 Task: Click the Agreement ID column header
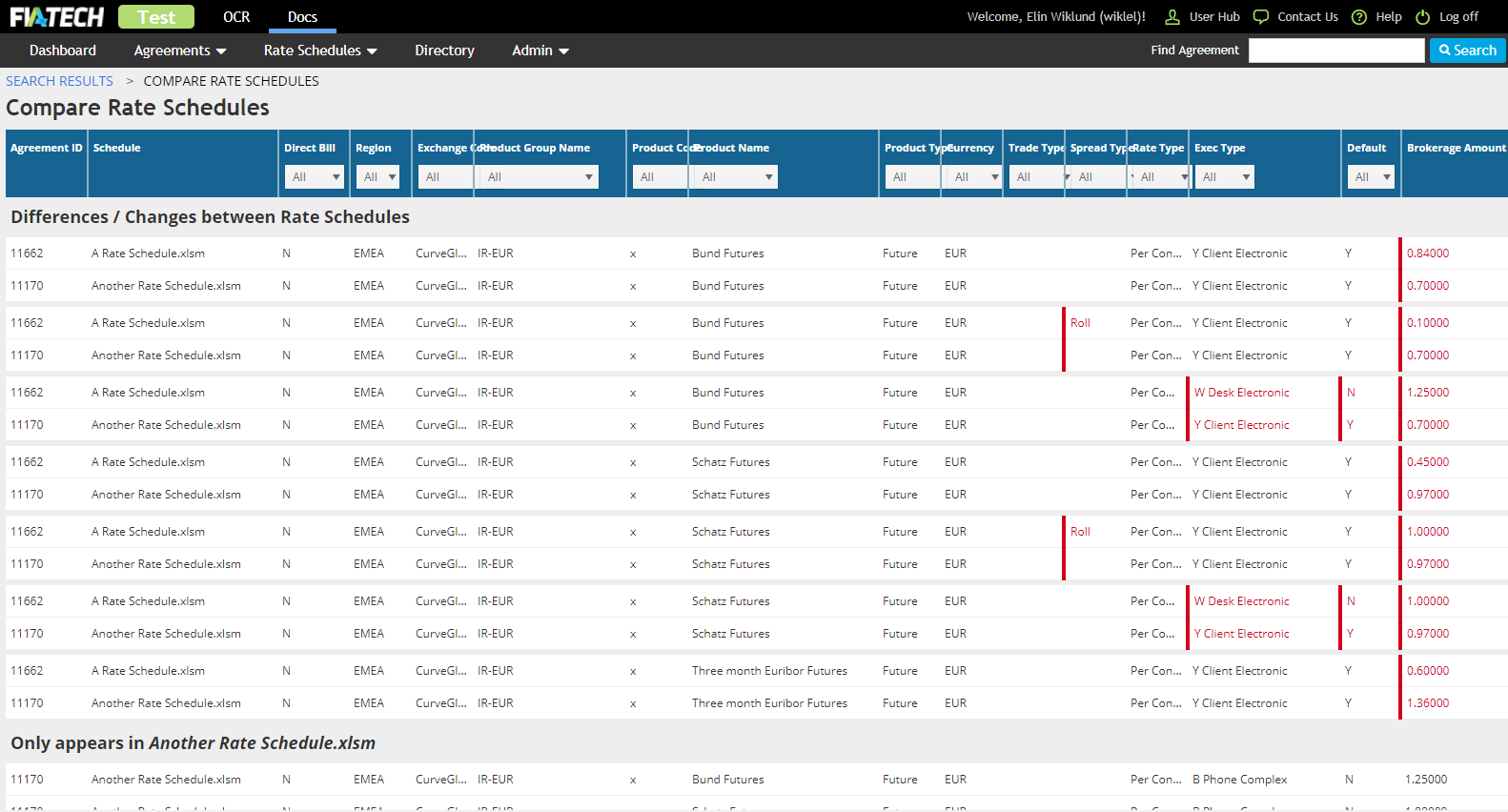47,148
